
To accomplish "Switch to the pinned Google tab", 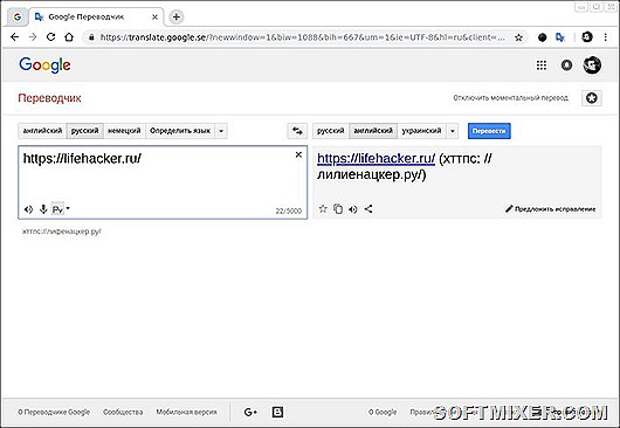I will (x=17, y=17).
